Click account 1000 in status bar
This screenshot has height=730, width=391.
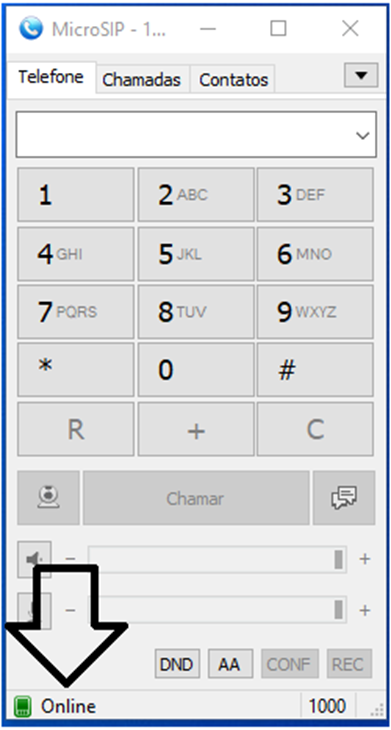(x=327, y=707)
